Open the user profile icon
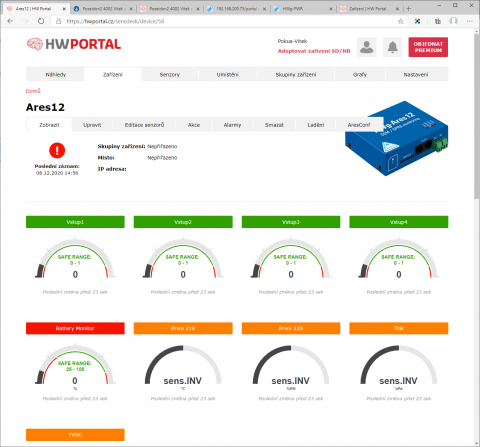The width and height of the screenshot is (480, 447). coord(367,47)
